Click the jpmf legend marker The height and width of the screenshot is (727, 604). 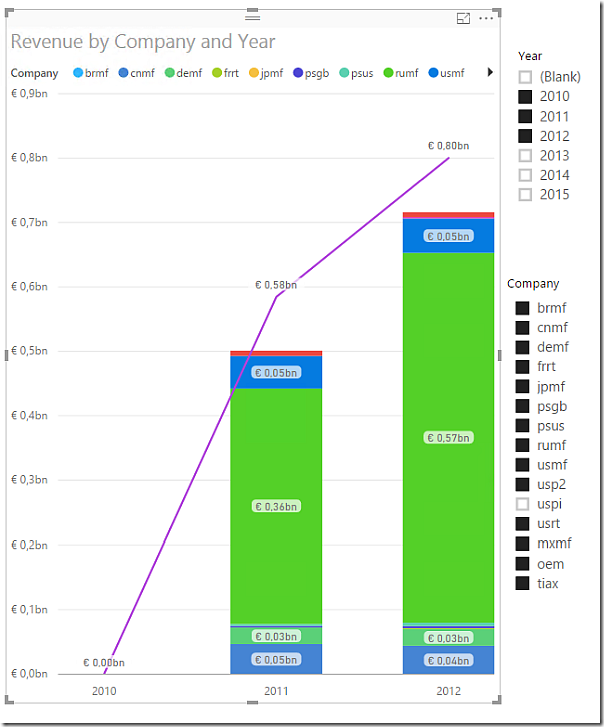(253, 73)
